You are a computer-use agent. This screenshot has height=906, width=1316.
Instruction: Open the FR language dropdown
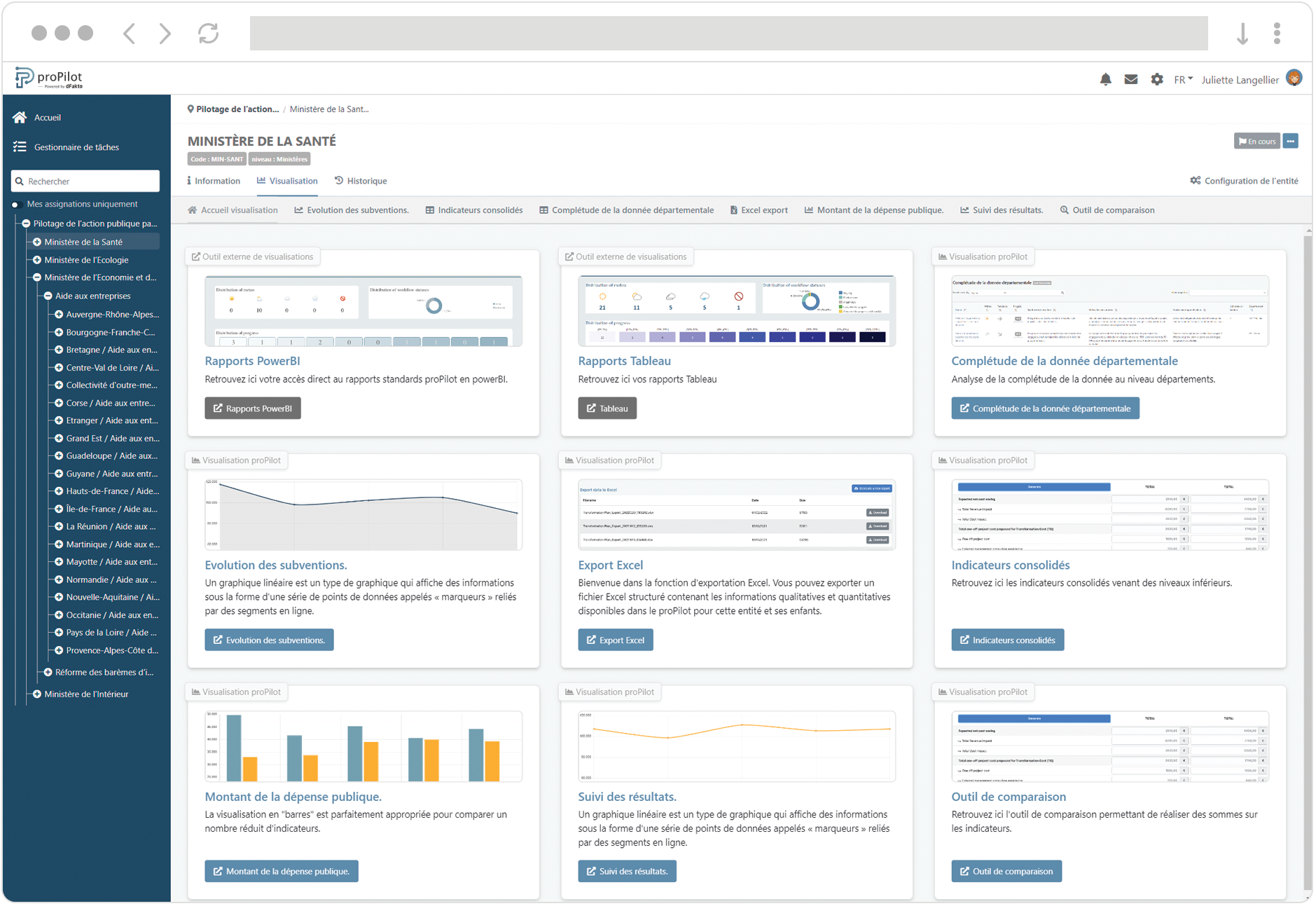coord(1183,80)
